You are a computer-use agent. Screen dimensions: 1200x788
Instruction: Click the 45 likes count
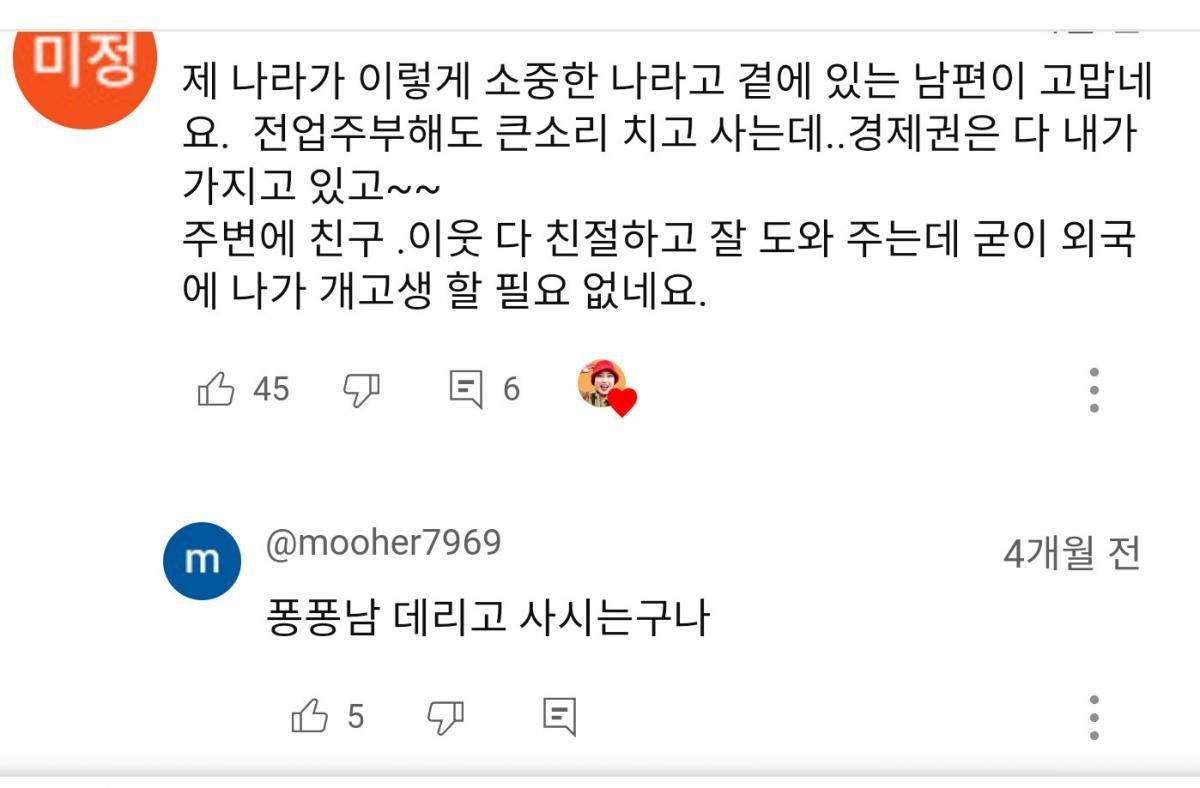click(x=270, y=388)
